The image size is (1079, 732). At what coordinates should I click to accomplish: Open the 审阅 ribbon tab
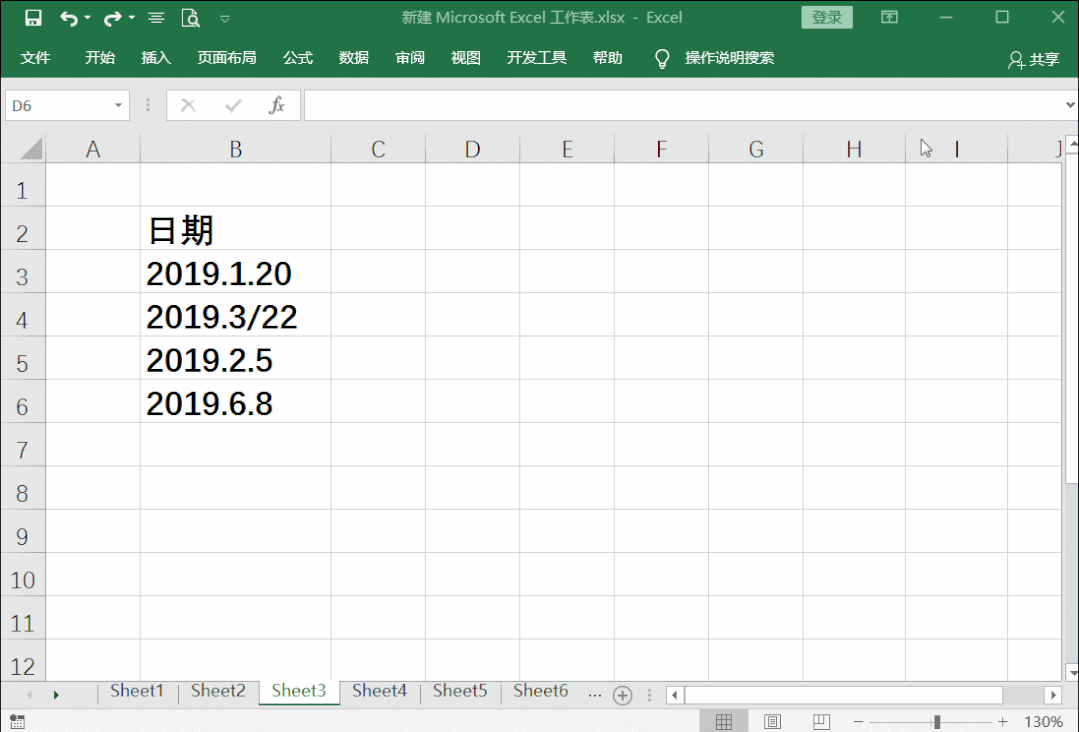pyautogui.click(x=410, y=58)
